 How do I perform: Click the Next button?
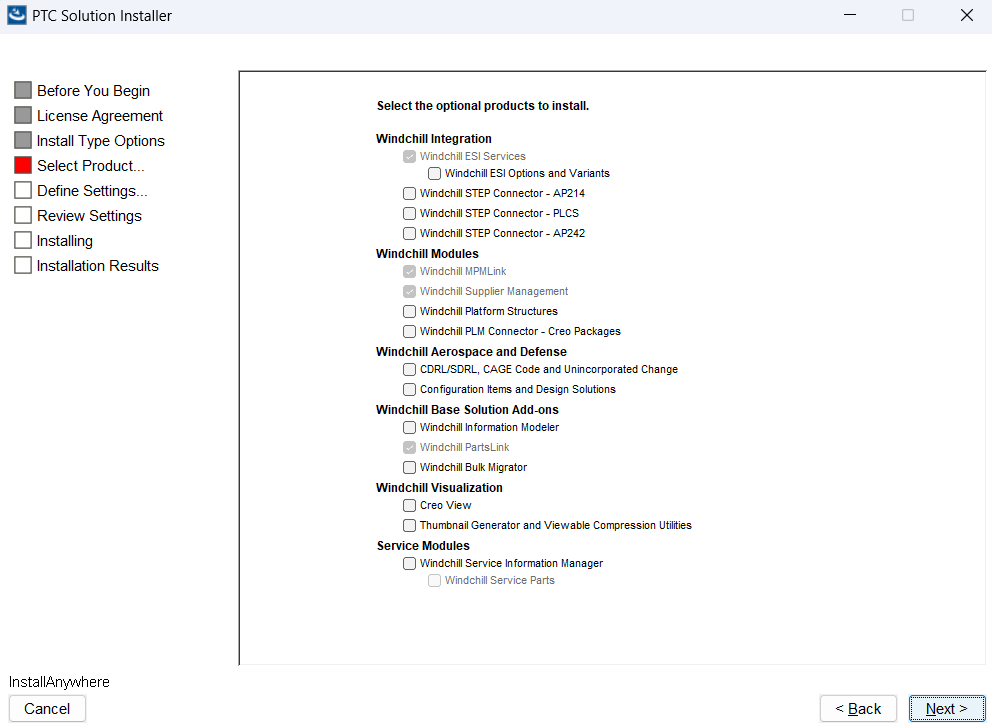coord(946,708)
